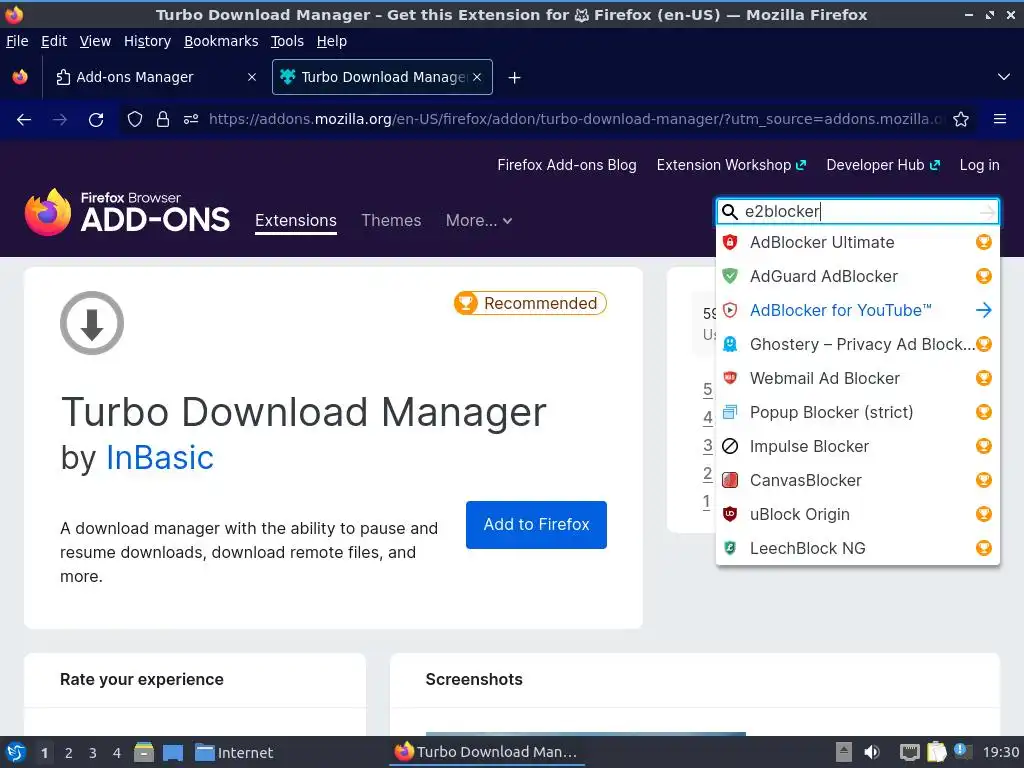
Task: Click the Log in link
Action: click(x=979, y=165)
